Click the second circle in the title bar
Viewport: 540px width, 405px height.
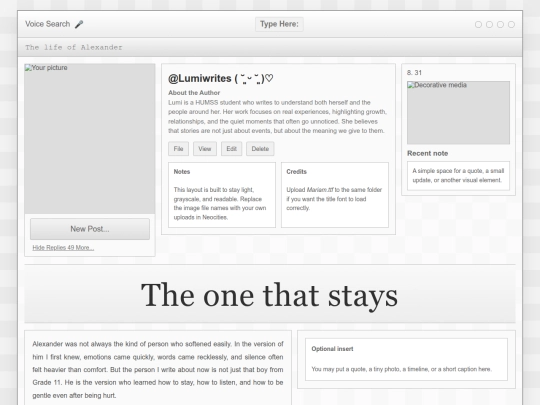[489, 24]
